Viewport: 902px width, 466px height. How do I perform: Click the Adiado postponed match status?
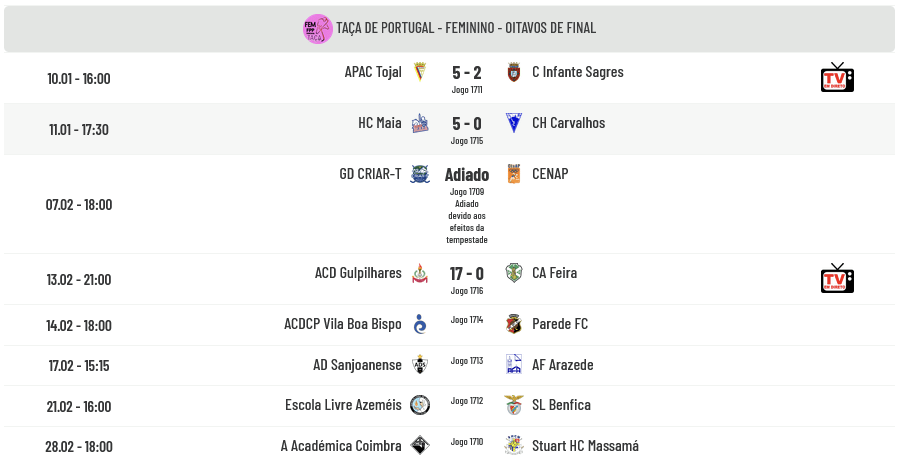pos(467,174)
